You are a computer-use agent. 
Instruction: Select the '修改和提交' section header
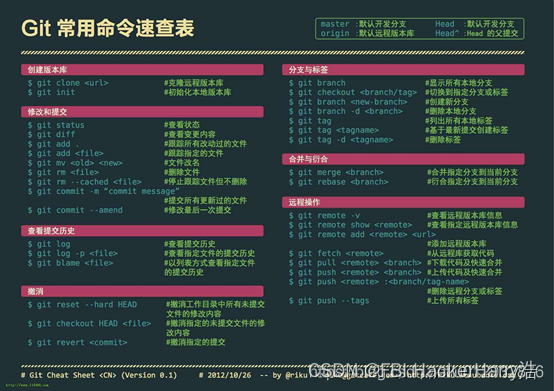[142, 112]
